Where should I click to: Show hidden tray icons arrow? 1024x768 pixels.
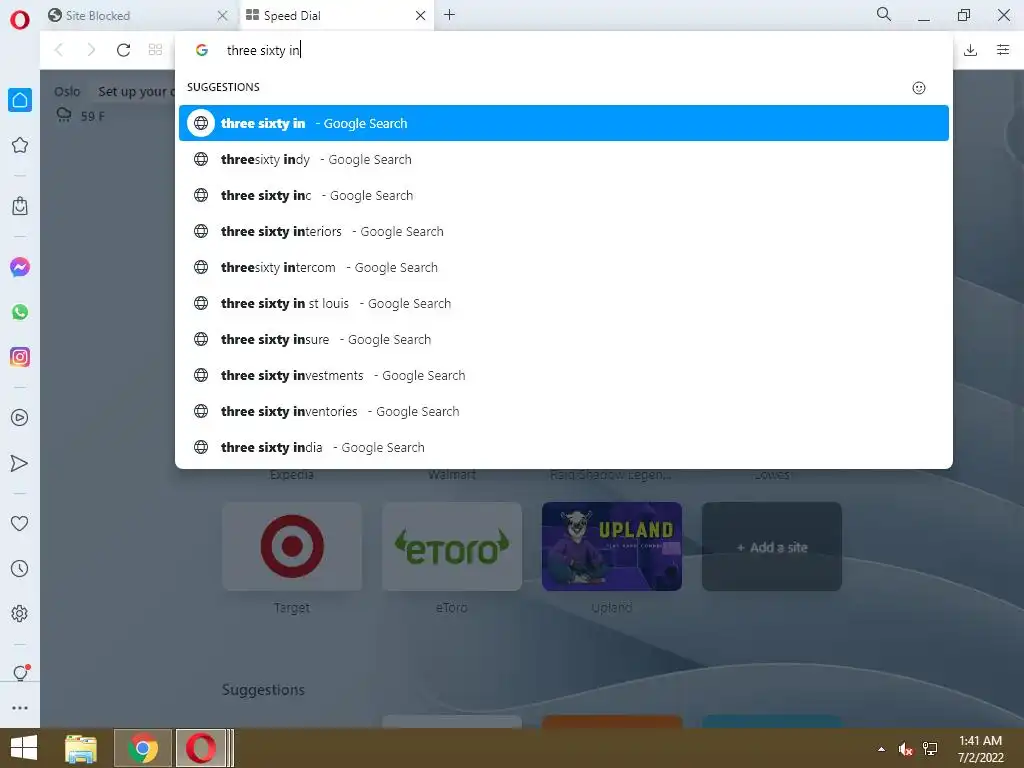pos(882,749)
